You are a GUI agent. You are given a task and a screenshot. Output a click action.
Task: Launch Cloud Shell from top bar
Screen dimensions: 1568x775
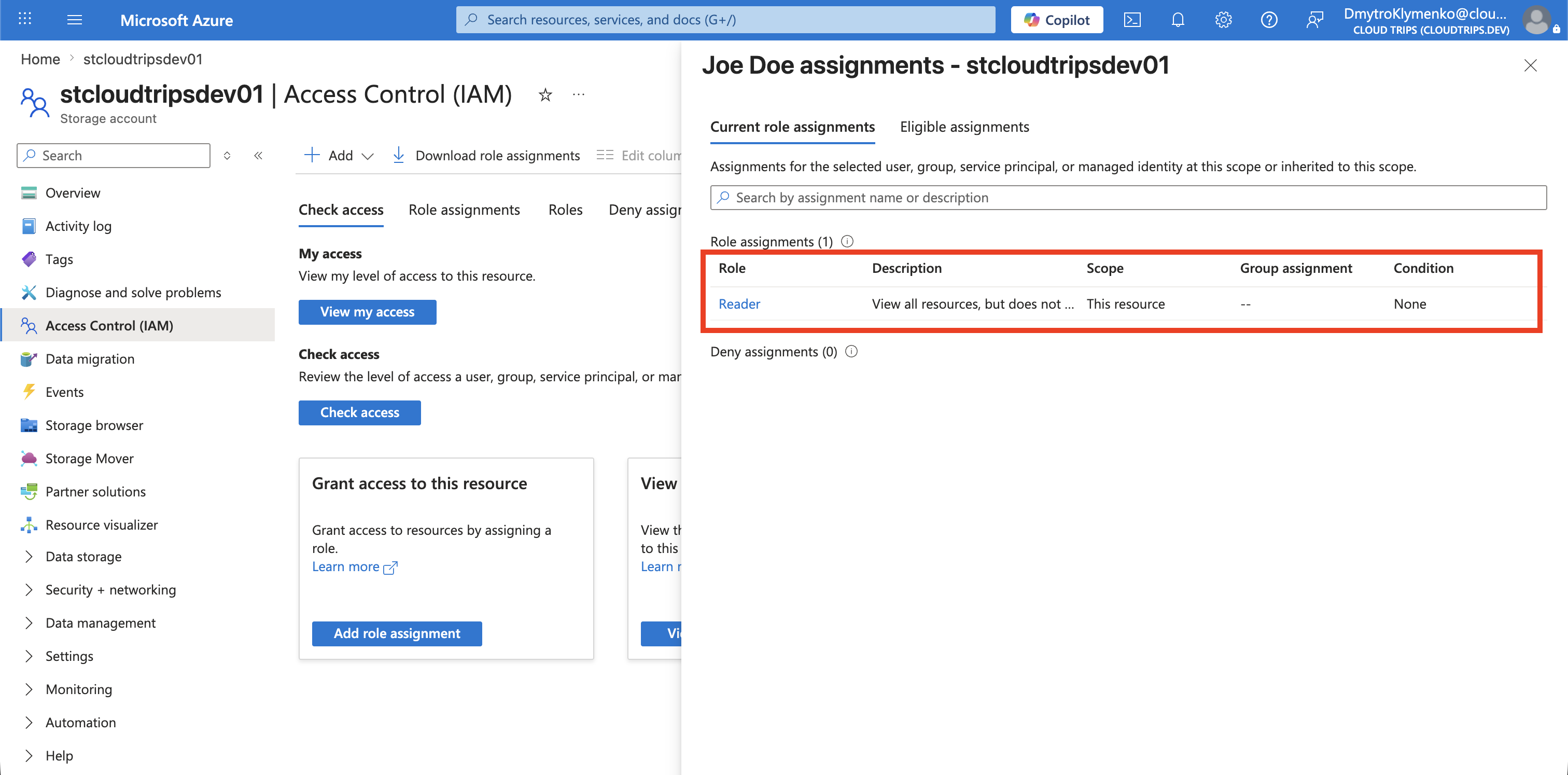(x=1132, y=20)
